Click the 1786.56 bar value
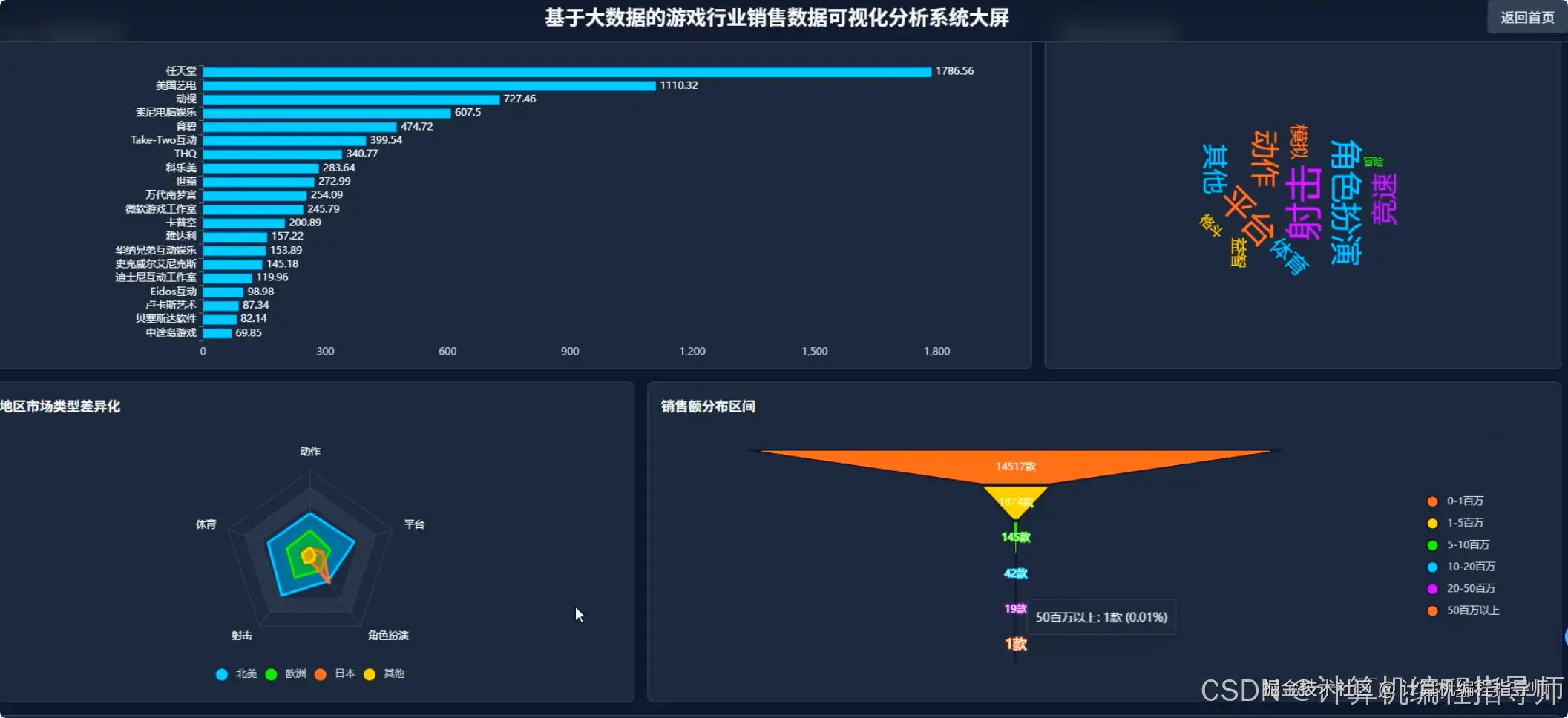The image size is (1568, 718). pos(954,71)
